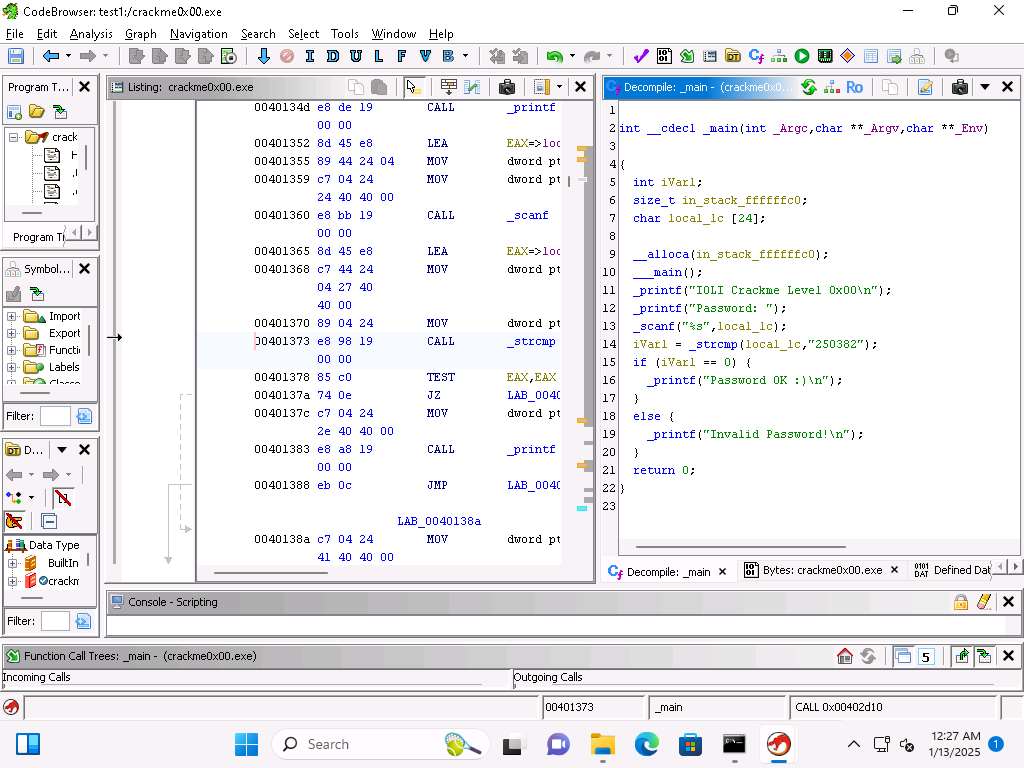Expand the Imports folder in Symbol Tree
The width and height of the screenshot is (1024, 768).
[12, 317]
